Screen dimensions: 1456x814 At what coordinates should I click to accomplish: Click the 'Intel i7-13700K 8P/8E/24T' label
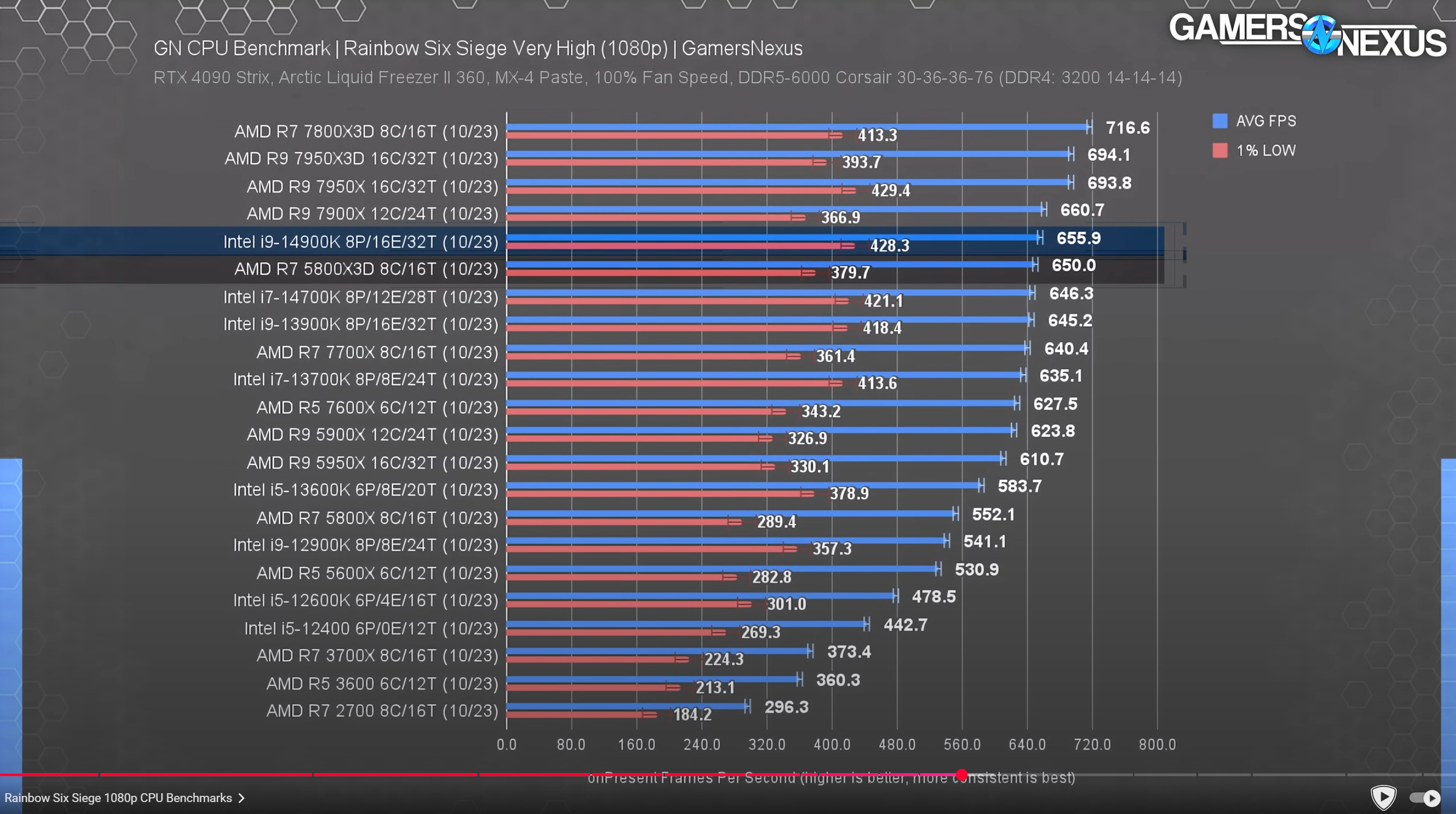pyautogui.click(x=366, y=379)
